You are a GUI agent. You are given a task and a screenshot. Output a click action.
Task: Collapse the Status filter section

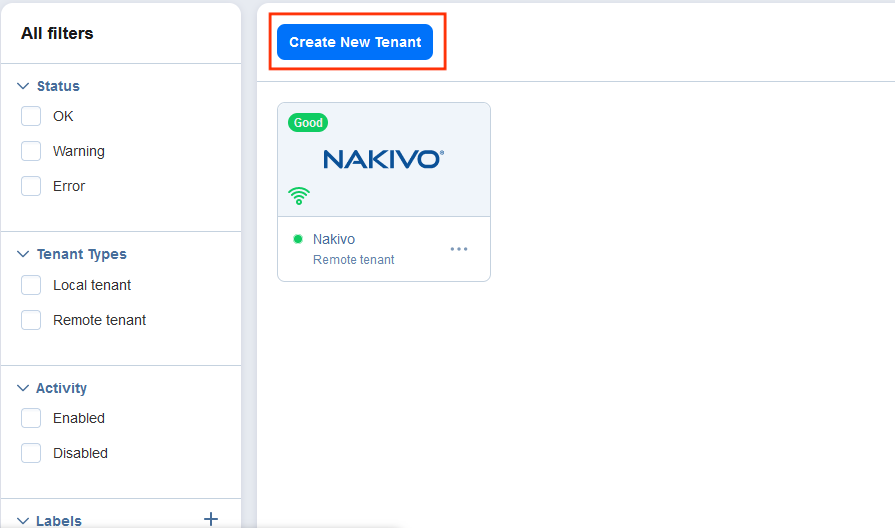[23, 86]
